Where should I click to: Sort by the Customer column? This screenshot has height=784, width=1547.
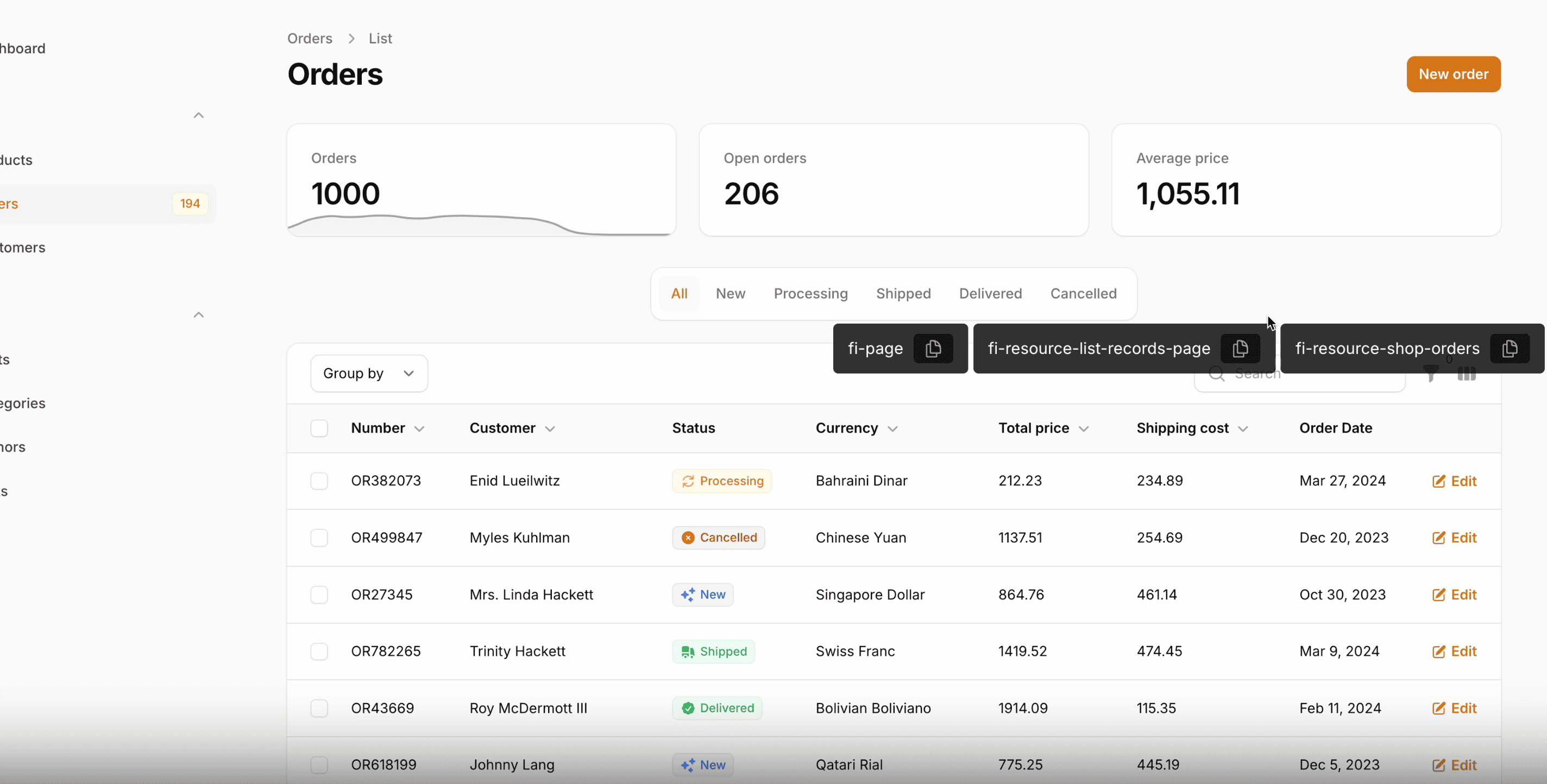(512, 428)
